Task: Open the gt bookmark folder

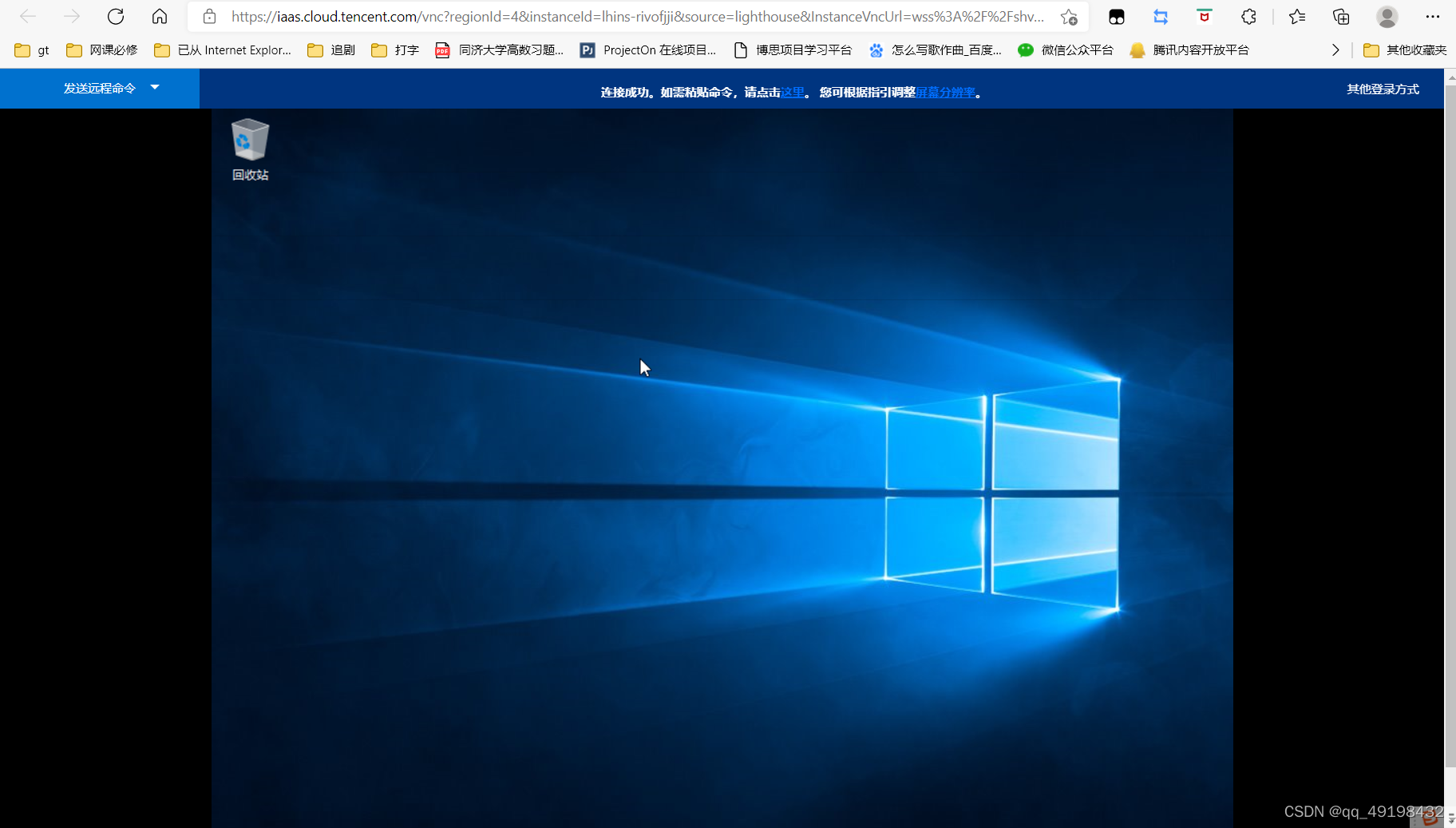Action: [x=32, y=50]
